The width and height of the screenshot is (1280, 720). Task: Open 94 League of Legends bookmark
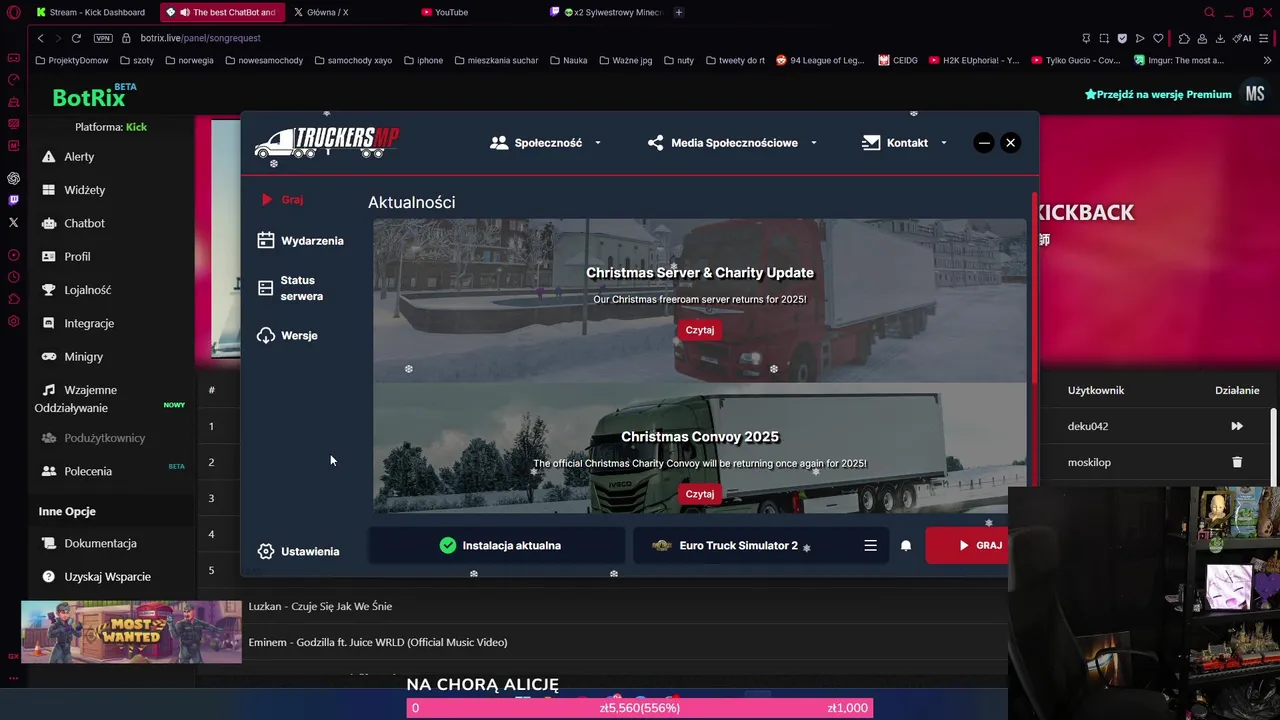820,60
